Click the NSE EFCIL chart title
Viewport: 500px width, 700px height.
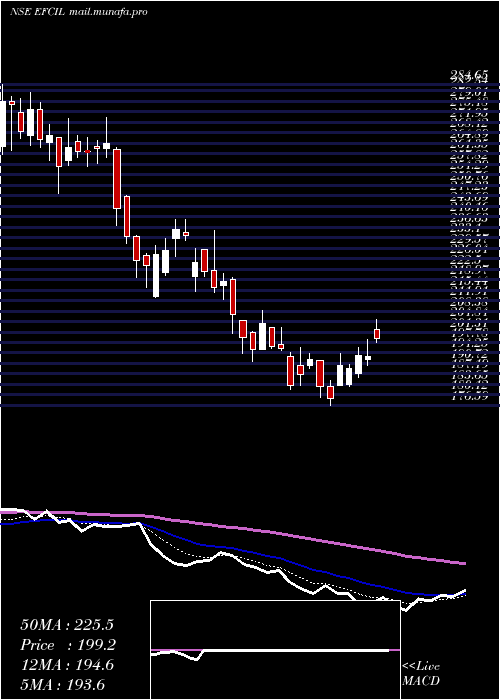[x=38, y=12]
